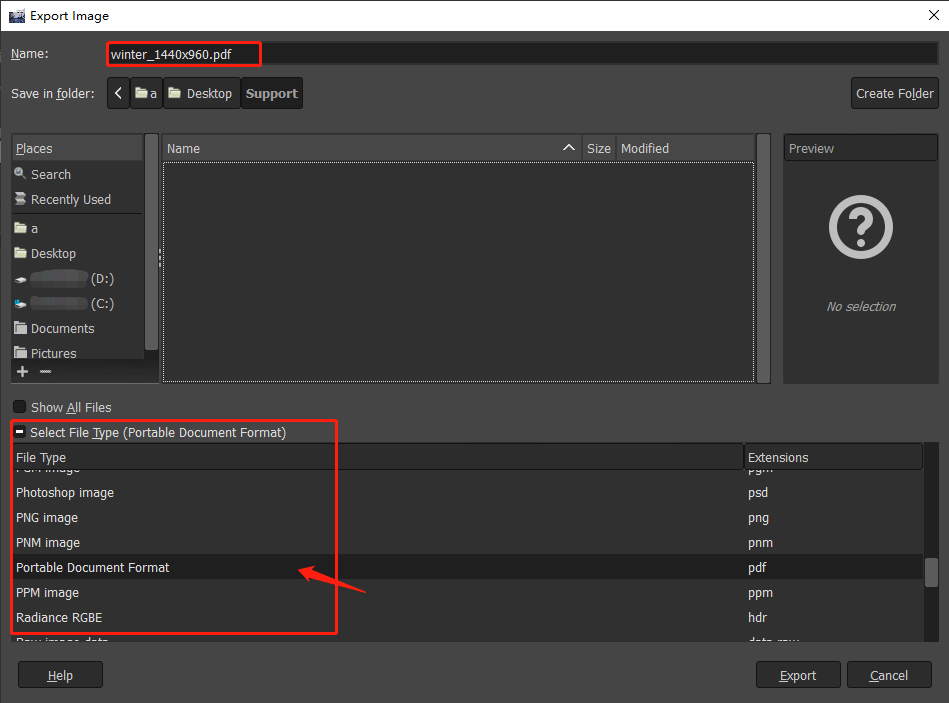The image size is (949, 703).
Task: Click the minus remove bookmark icon
Action: coord(45,371)
